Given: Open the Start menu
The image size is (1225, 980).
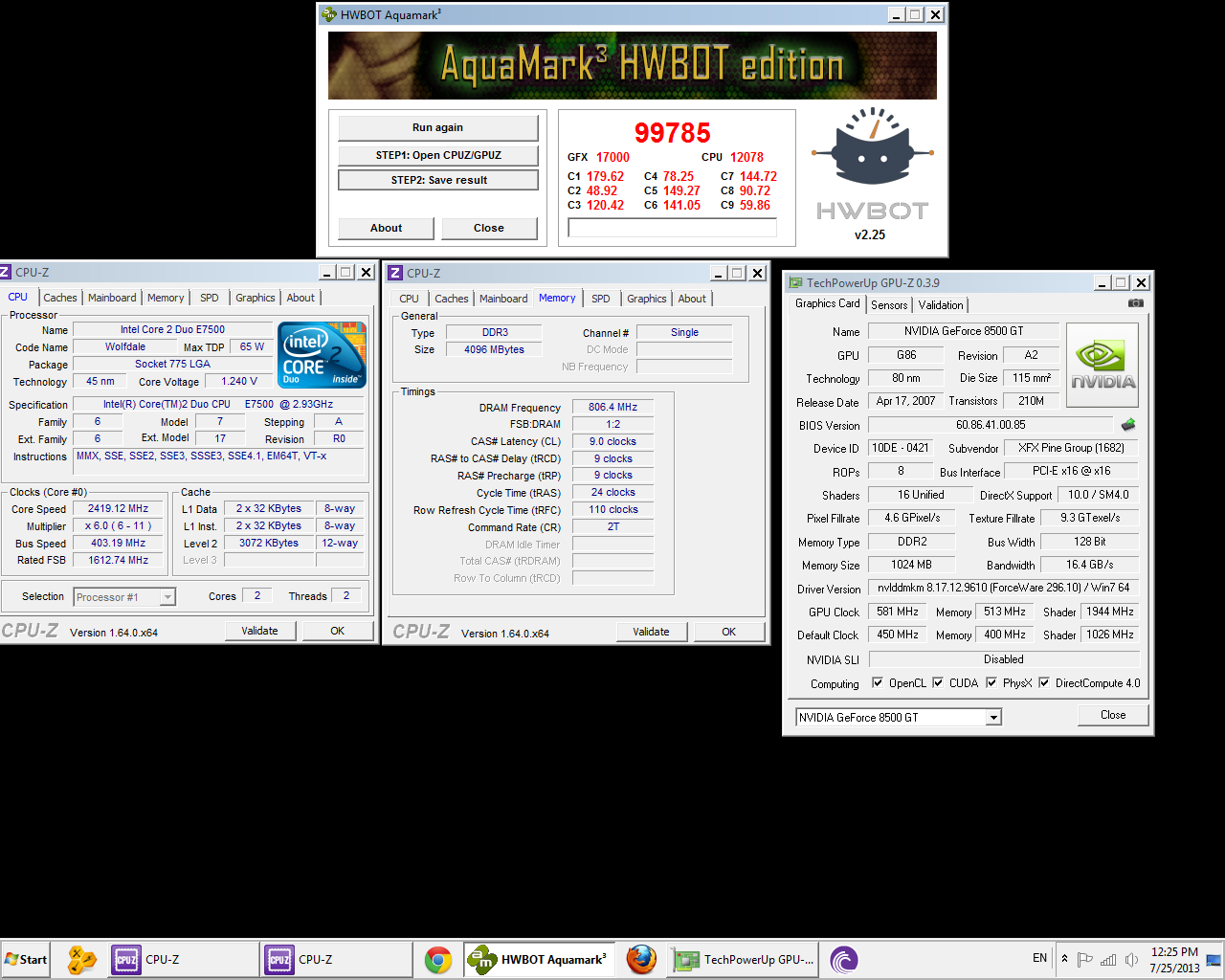Looking at the screenshot, I should pyautogui.click(x=26, y=960).
